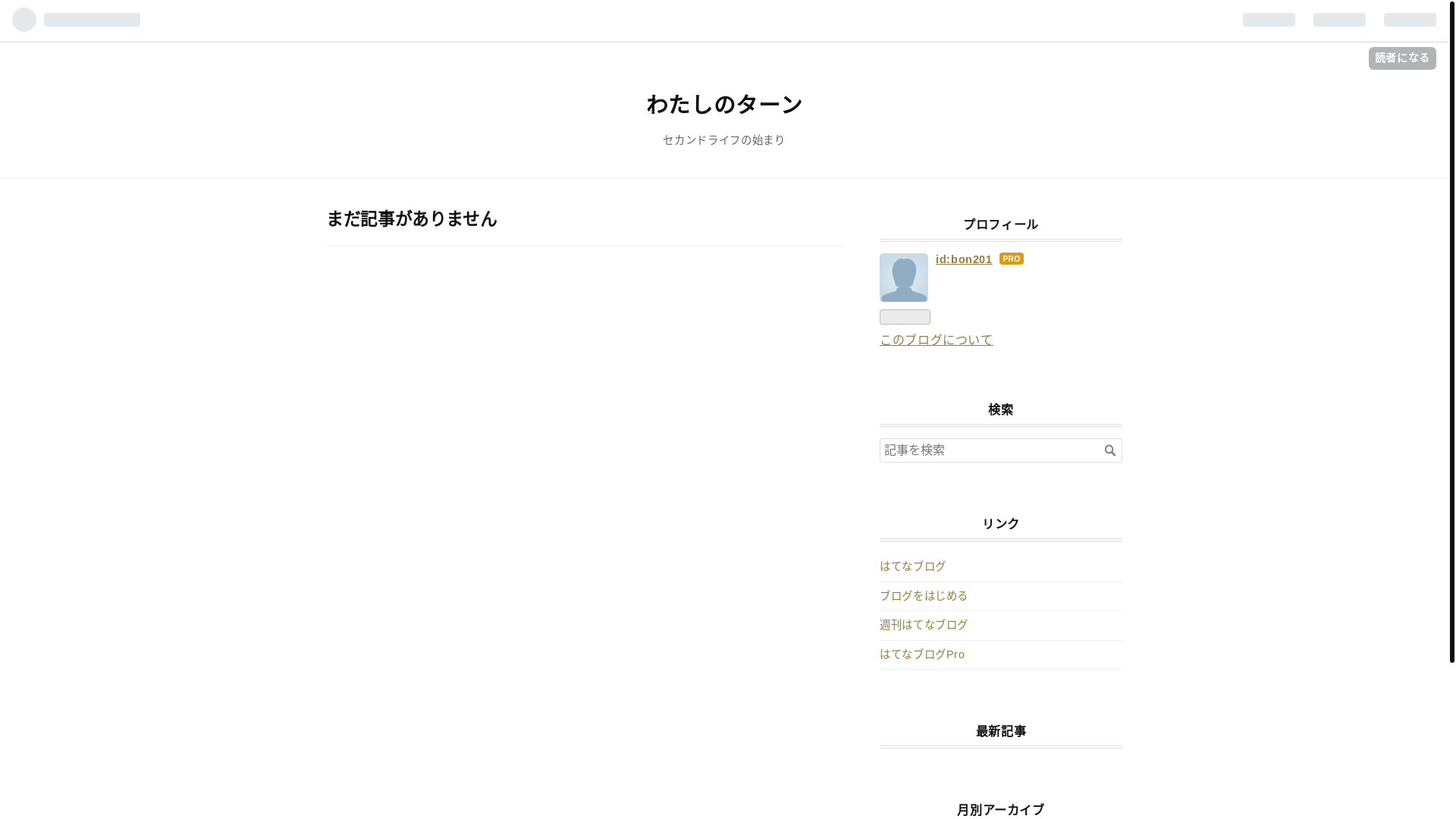Click the 読者になる subscribe button
Viewport: 1456px width, 819px height.
point(1402,58)
